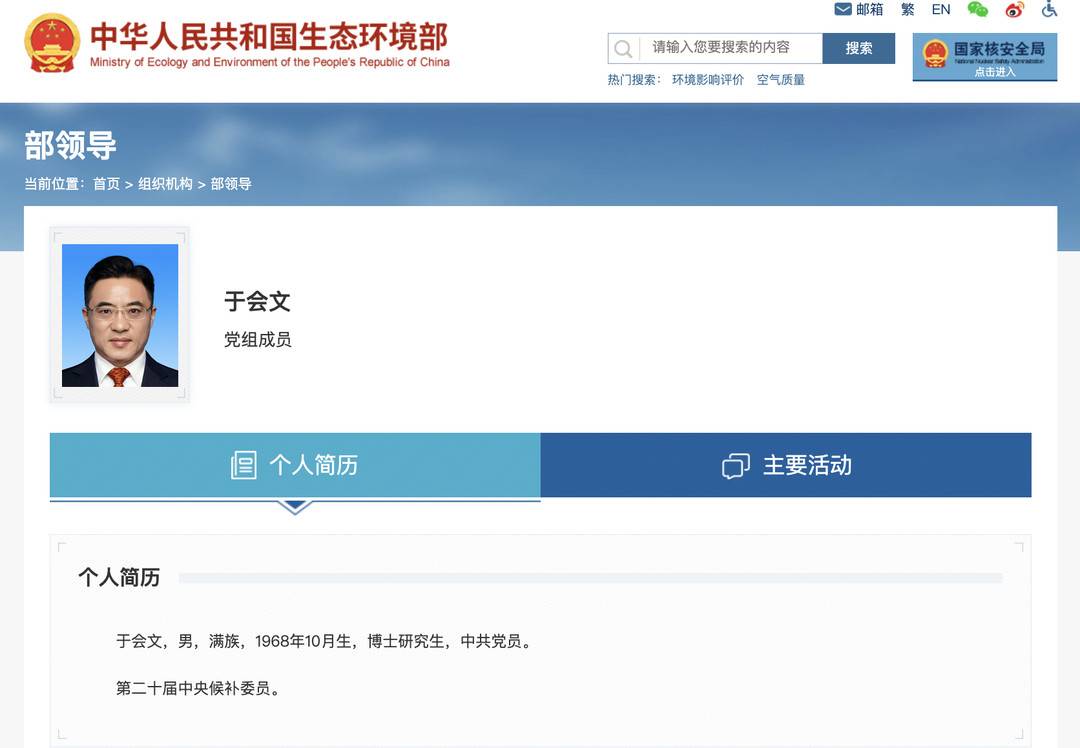Click the 热门搜索 label
Viewport: 1080px width, 748px height.
(634, 80)
